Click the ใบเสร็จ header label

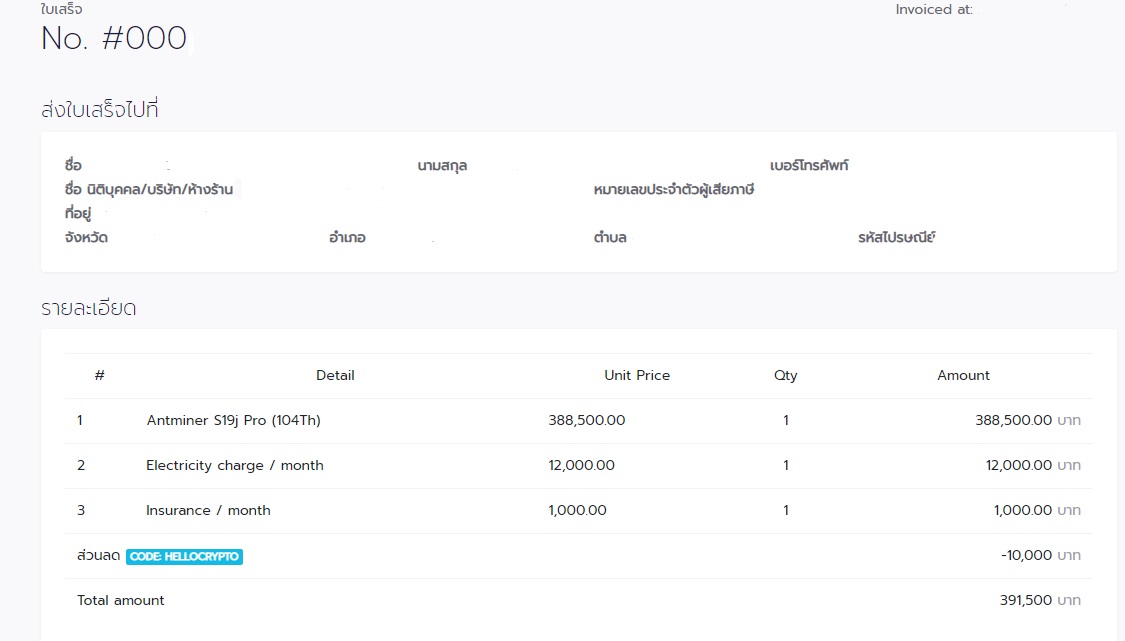[x=62, y=8]
